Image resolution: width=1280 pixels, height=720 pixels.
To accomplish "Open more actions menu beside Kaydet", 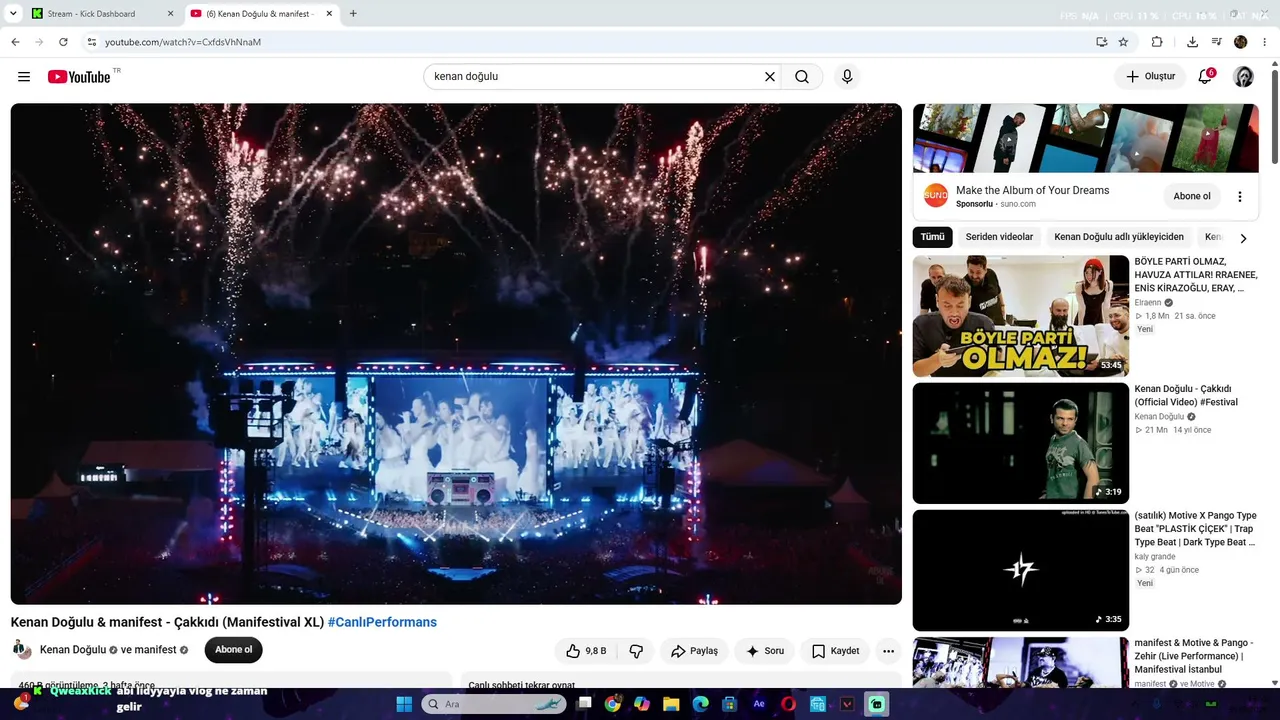I will pyautogui.click(x=888, y=651).
